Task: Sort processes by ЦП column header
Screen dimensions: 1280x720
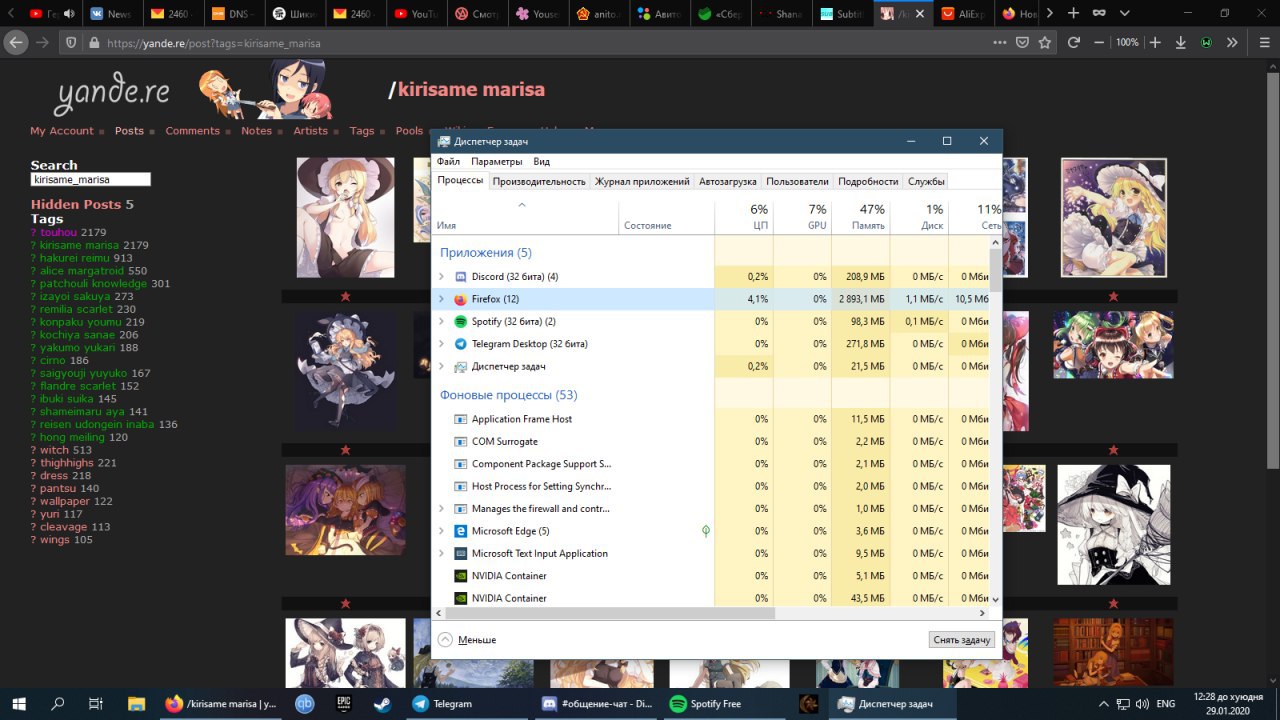Action: (744, 217)
